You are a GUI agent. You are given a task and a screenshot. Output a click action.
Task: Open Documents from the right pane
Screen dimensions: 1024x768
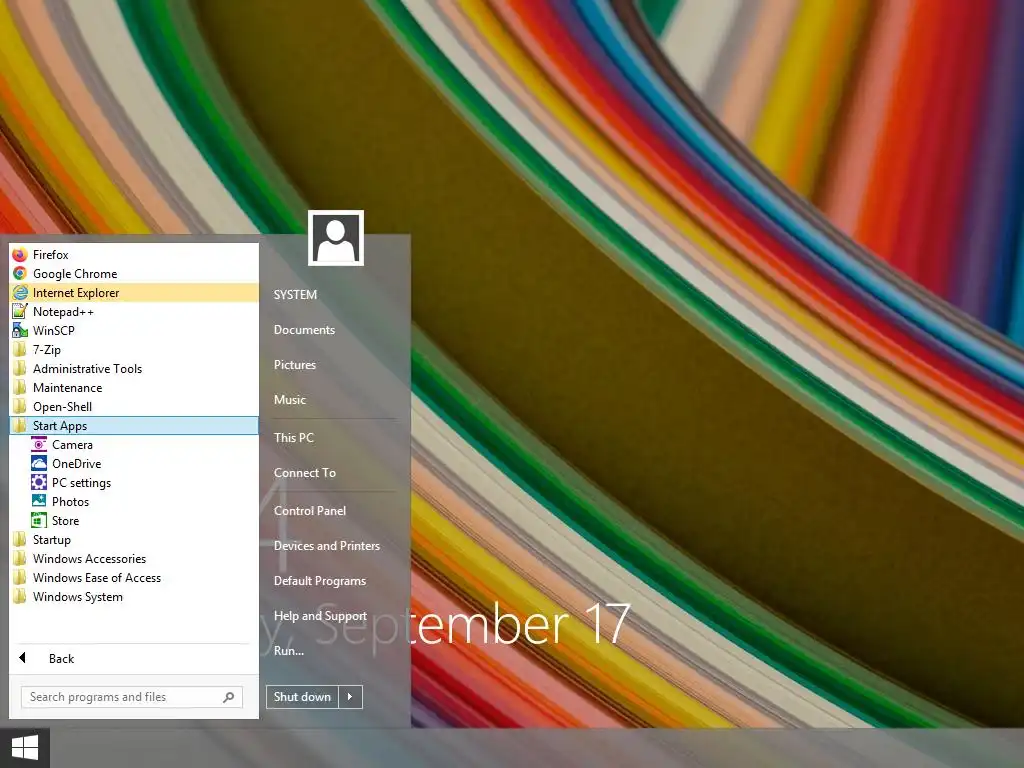pos(304,330)
